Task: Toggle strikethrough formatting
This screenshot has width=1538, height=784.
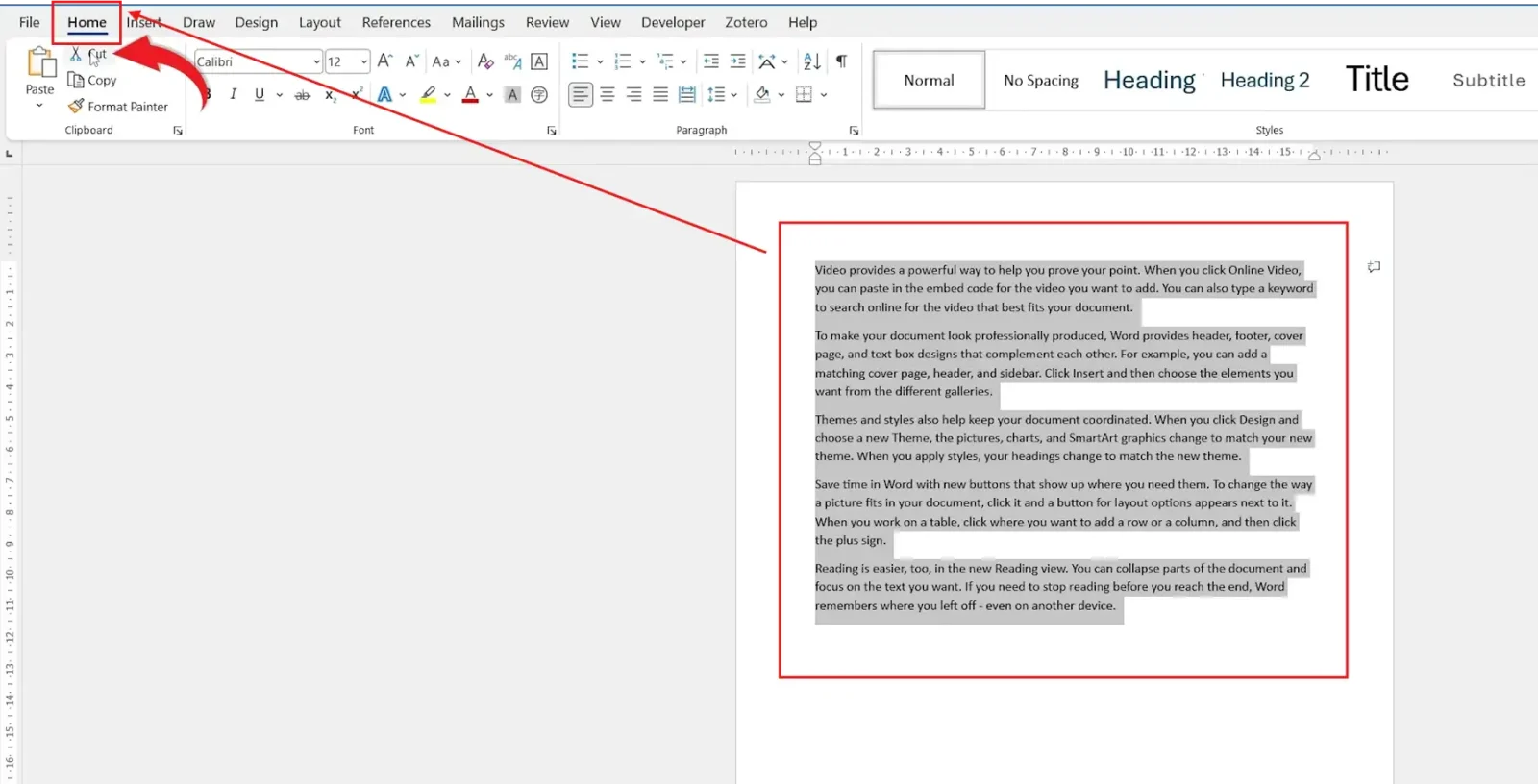Action: click(x=302, y=94)
